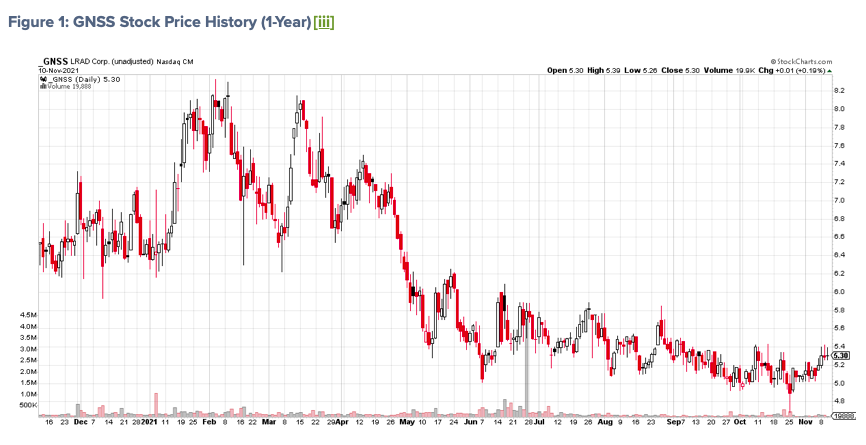Click the _GNSS ticker symbol in the chart header
866x445 pixels.
point(53,61)
